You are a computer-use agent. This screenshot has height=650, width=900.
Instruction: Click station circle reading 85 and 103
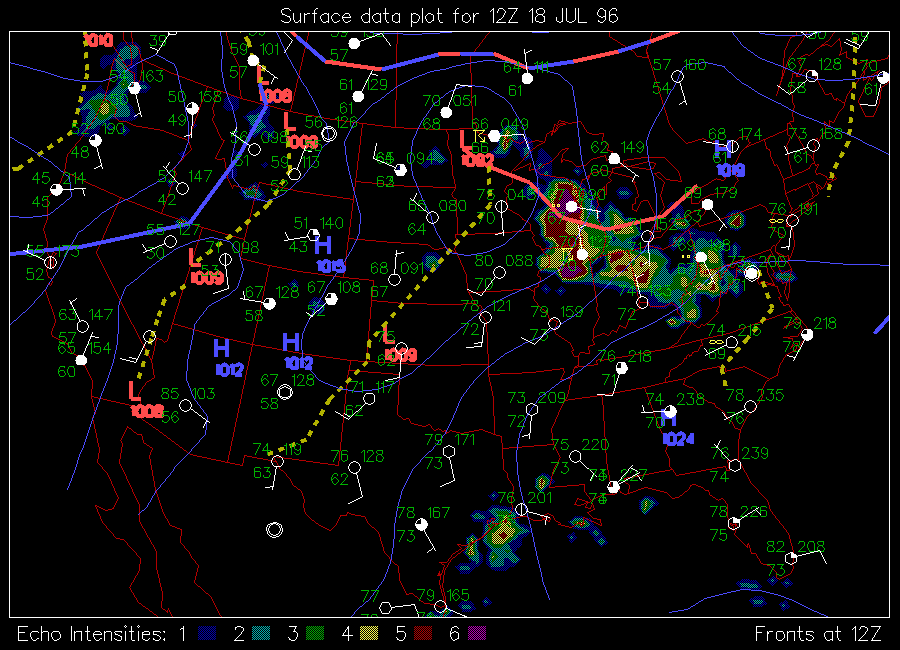pyautogui.click(x=185, y=406)
